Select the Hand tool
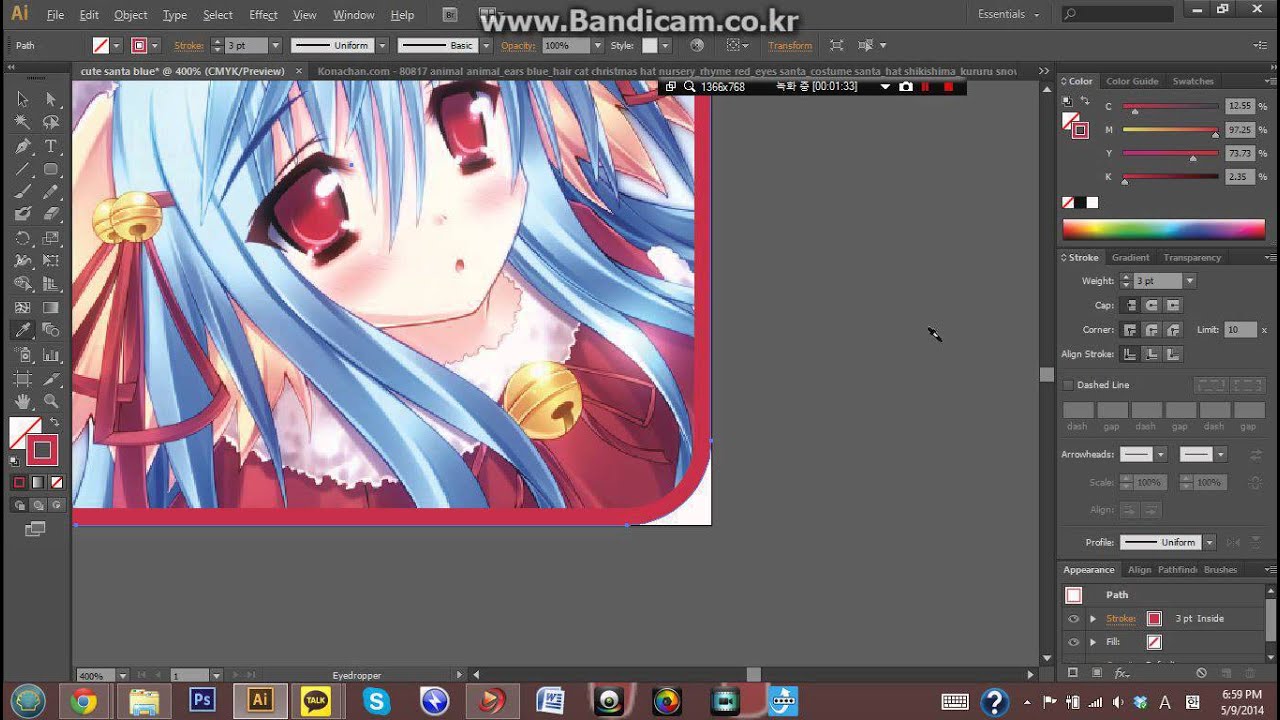The height and width of the screenshot is (720, 1280). click(x=22, y=401)
